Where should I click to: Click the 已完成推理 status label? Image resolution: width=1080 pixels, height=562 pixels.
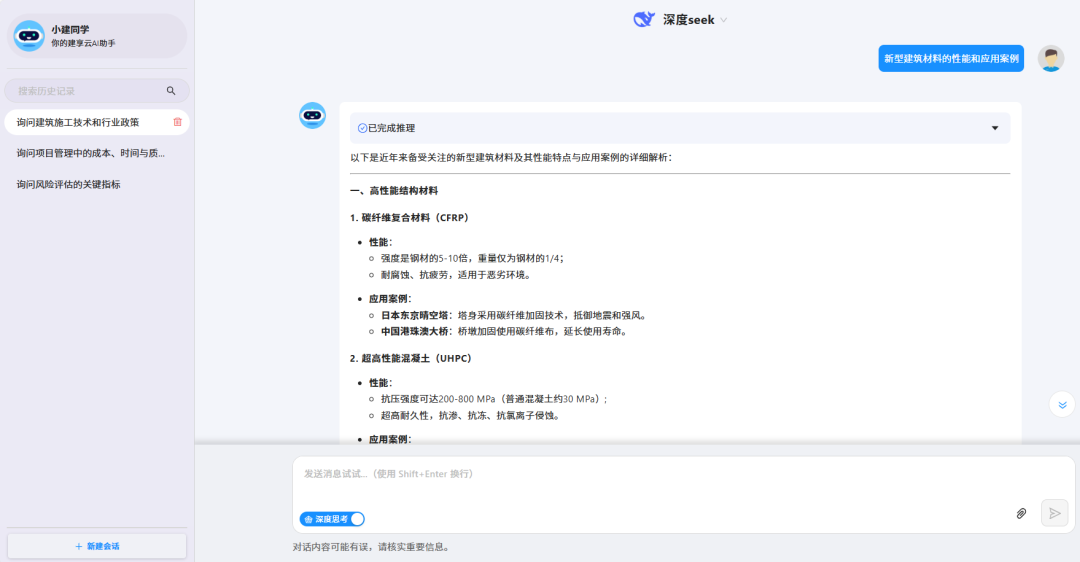coord(387,128)
